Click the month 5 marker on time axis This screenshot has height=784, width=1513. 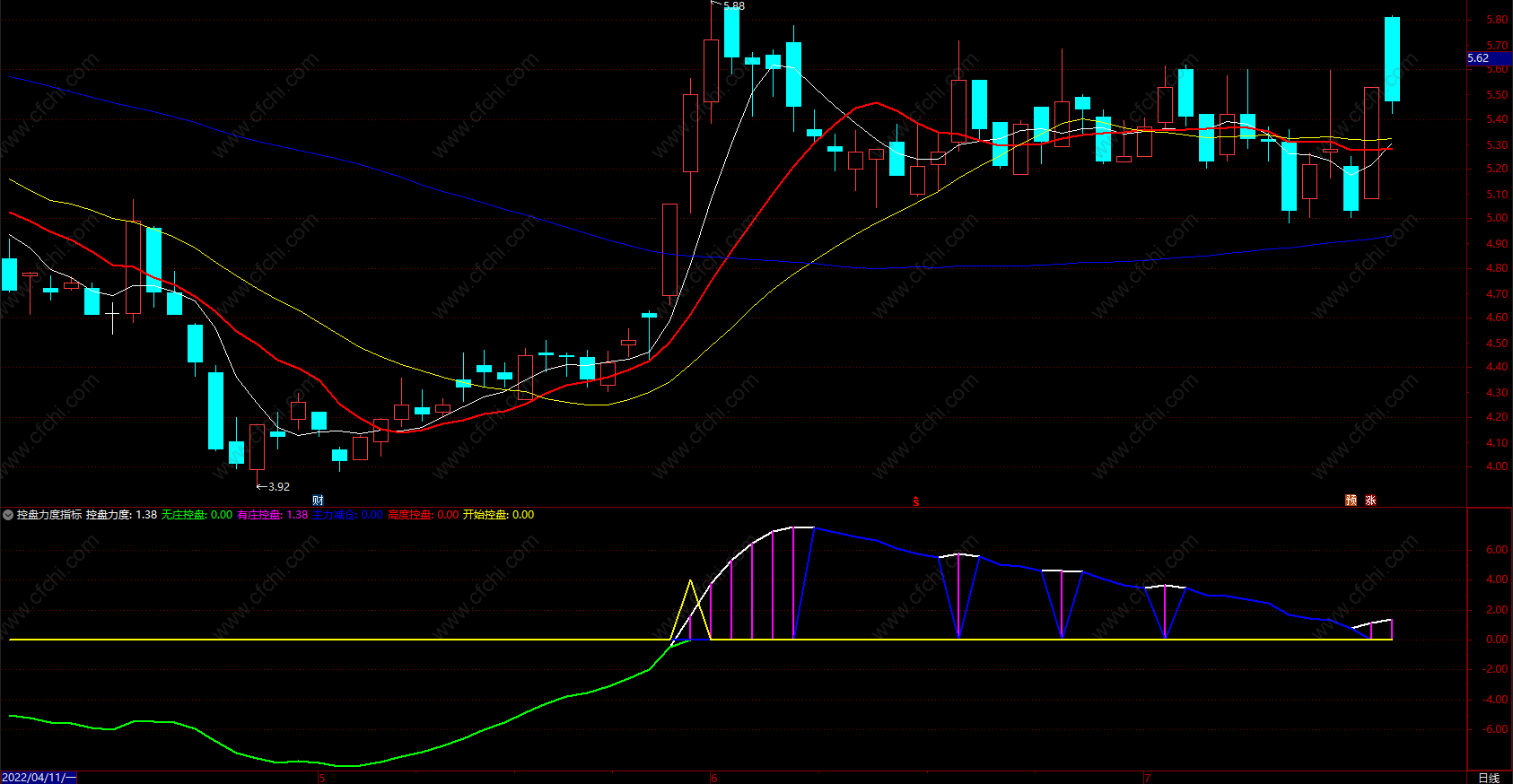321,778
